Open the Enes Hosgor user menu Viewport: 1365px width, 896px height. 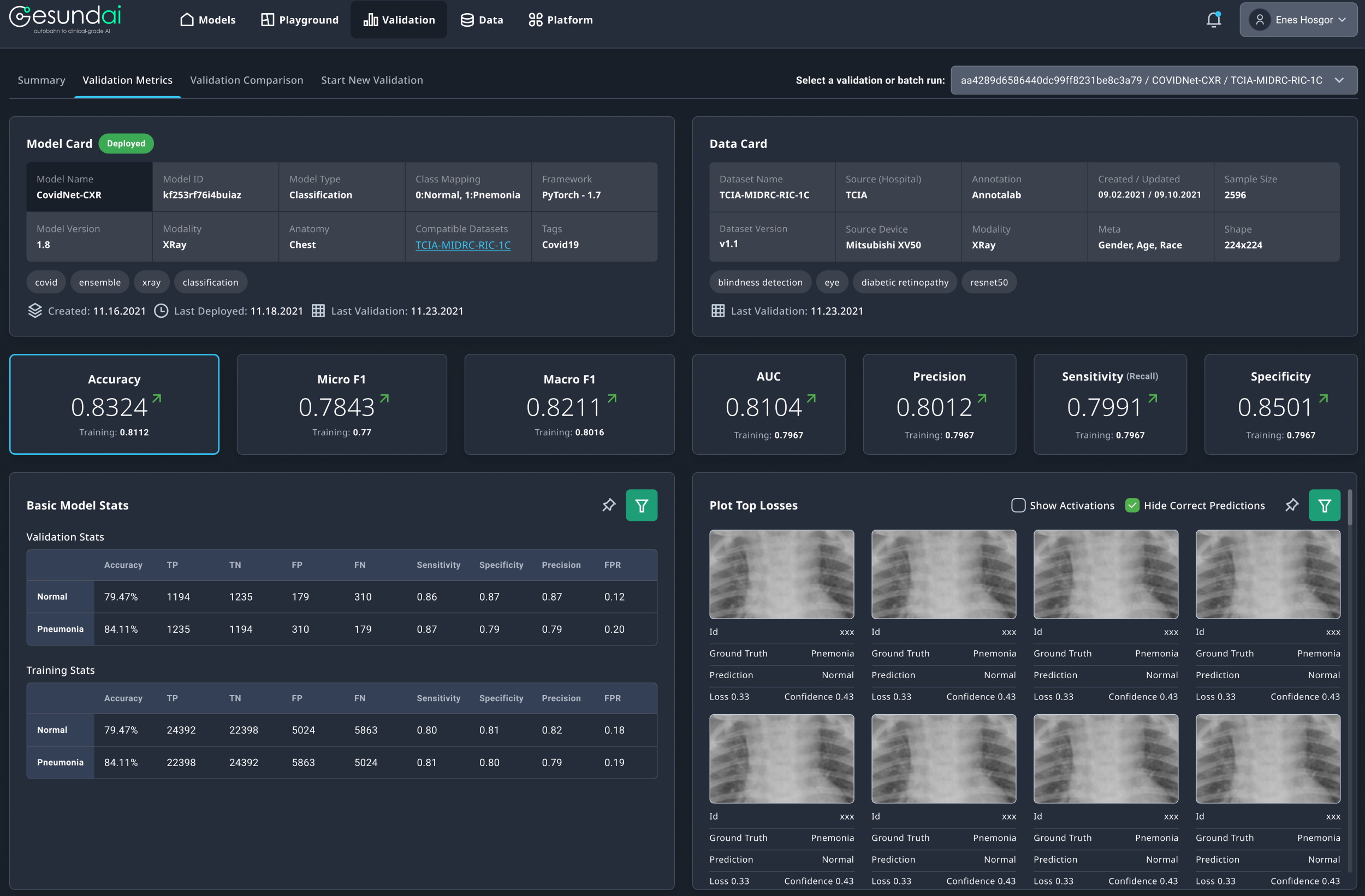tap(1298, 20)
